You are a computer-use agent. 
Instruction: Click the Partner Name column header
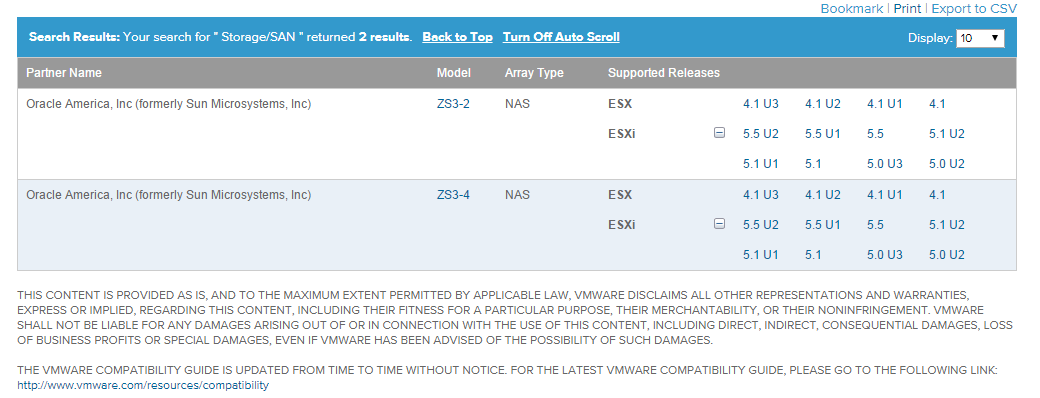coord(64,73)
